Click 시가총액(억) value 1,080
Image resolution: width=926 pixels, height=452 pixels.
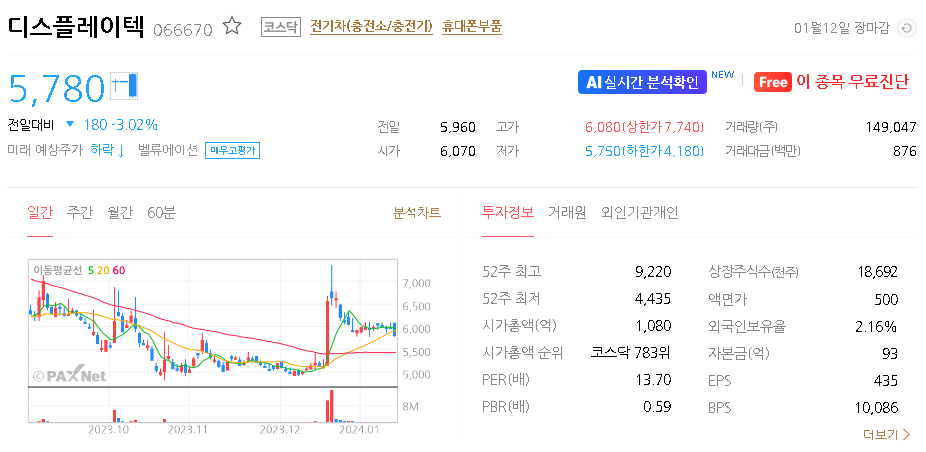click(x=654, y=326)
